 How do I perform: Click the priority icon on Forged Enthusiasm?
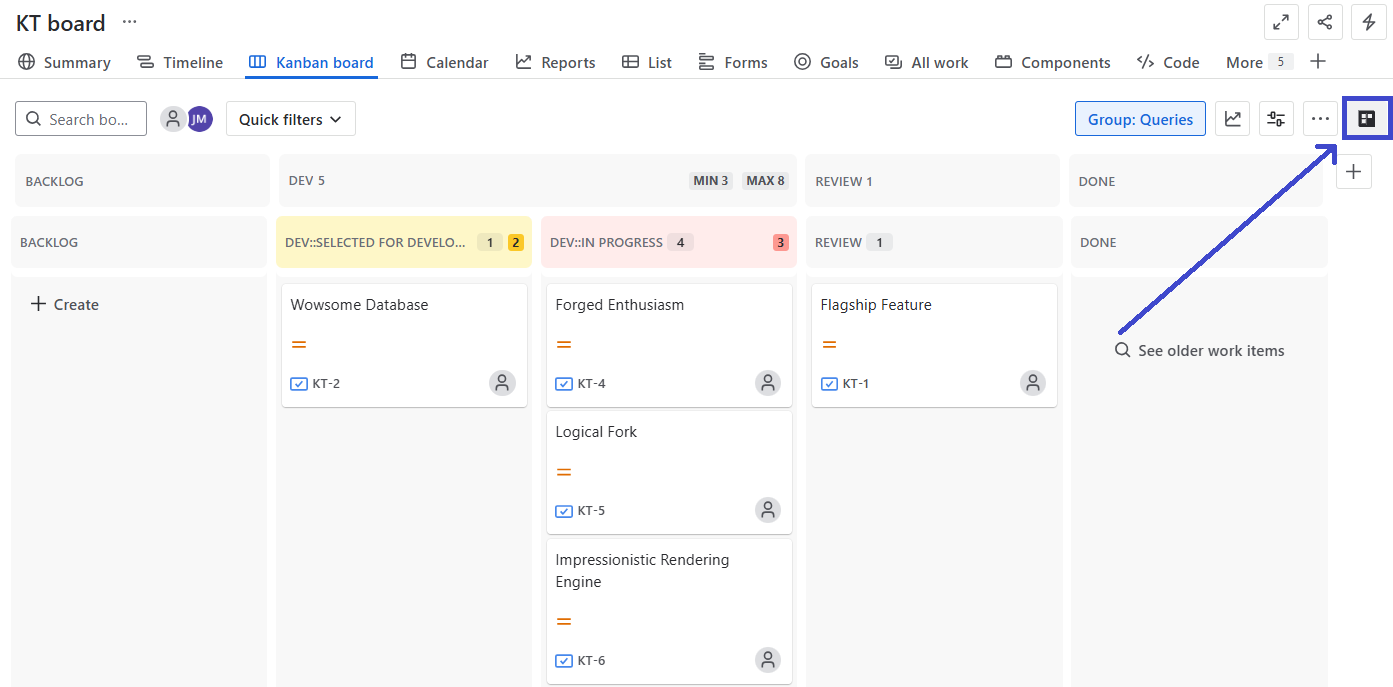tap(563, 343)
